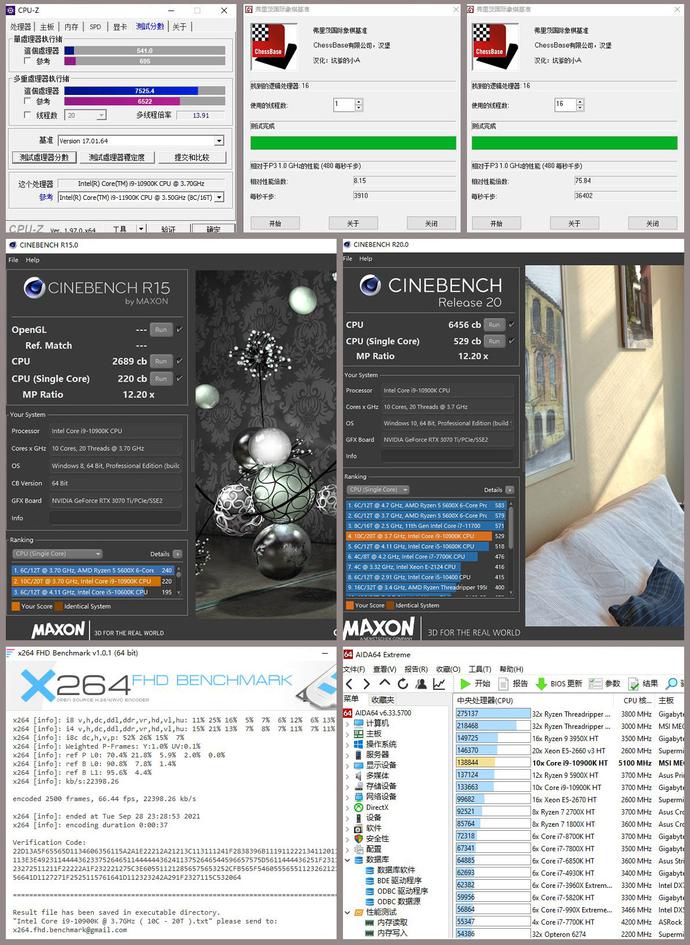Toggle OpenGL checkmark in Cinebench R15

pos(180,330)
